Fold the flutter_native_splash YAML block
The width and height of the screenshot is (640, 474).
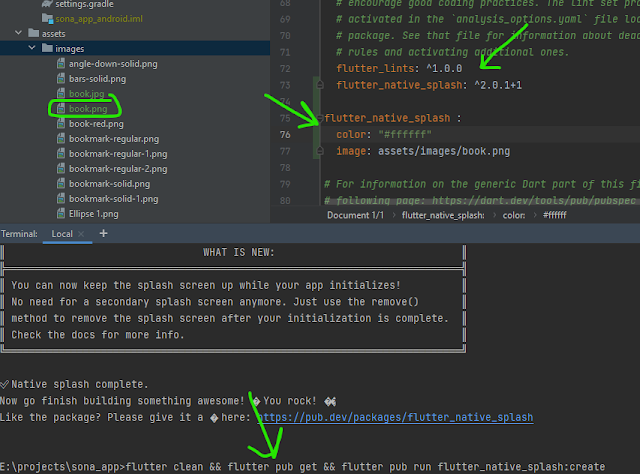coord(319,118)
